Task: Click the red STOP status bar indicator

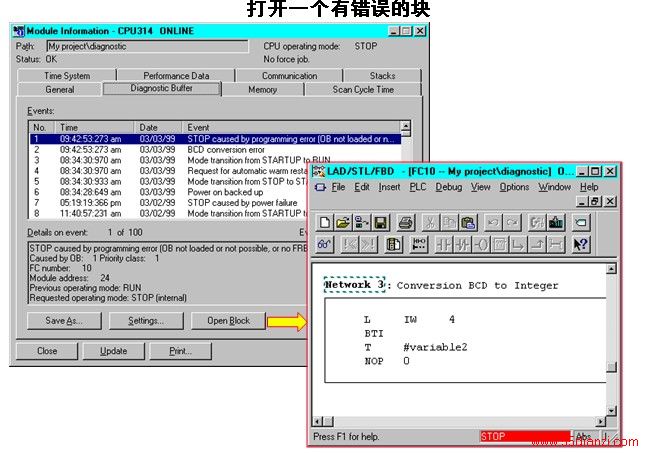Action: point(525,436)
